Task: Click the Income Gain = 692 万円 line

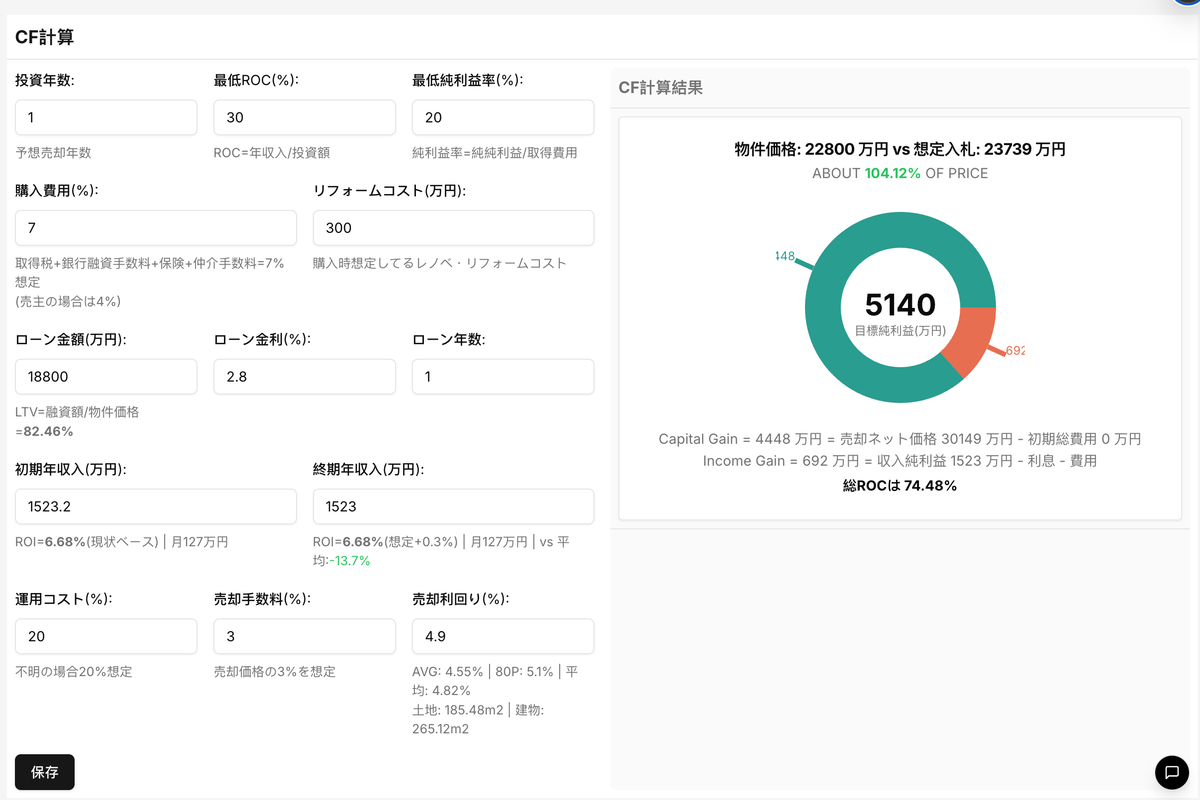Action: pos(900,461)
